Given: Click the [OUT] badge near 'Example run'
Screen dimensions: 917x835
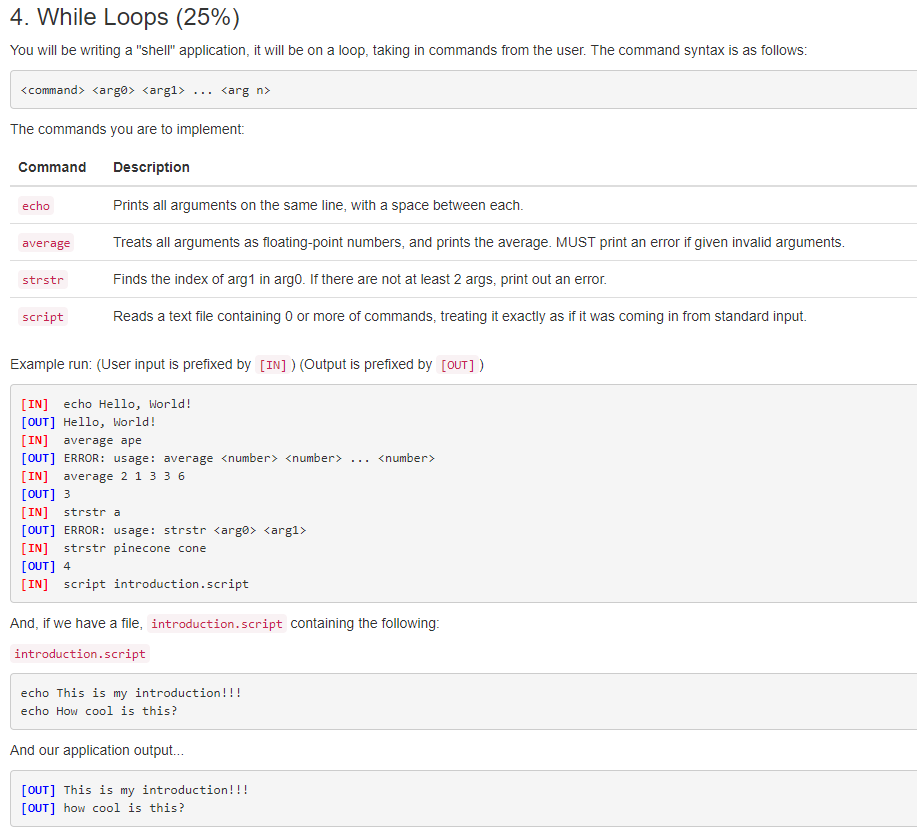Looking at the screenshot, I should coord(456,364).
